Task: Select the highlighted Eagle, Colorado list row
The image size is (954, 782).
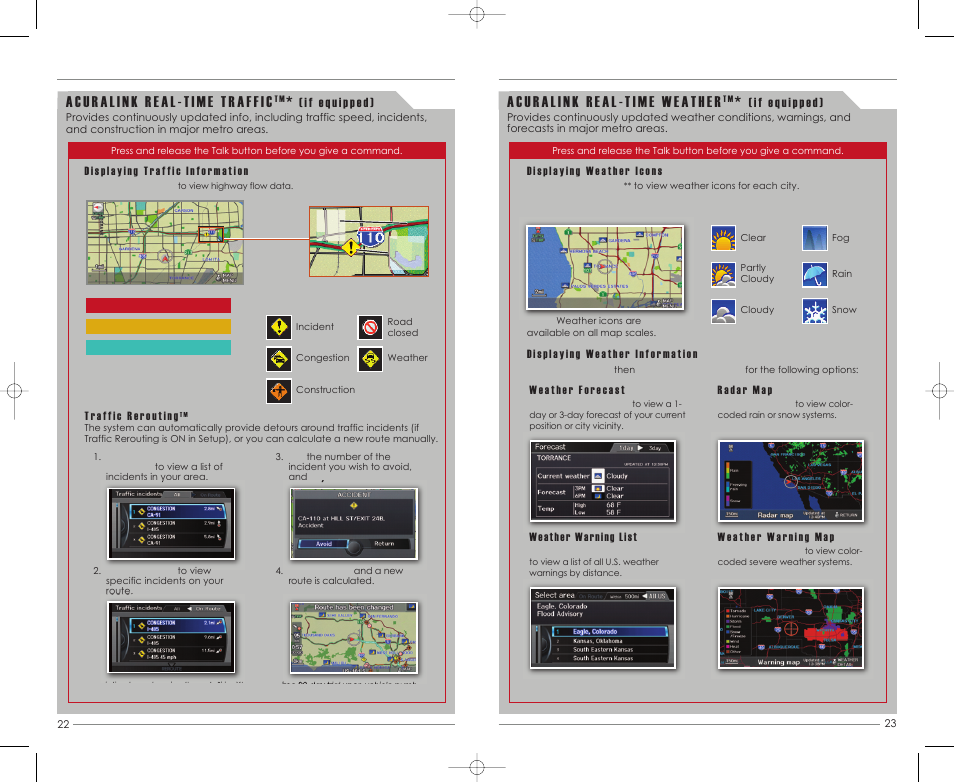Action: [x=610, y=632]
